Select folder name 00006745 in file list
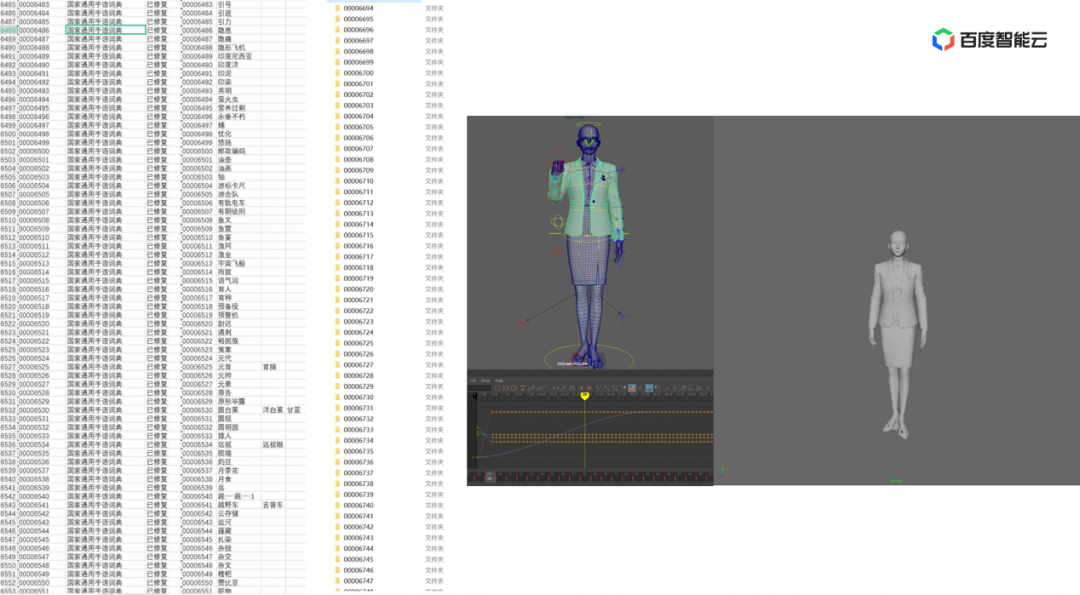This screenshot has height=595, width=1080. tap(358, 559)
